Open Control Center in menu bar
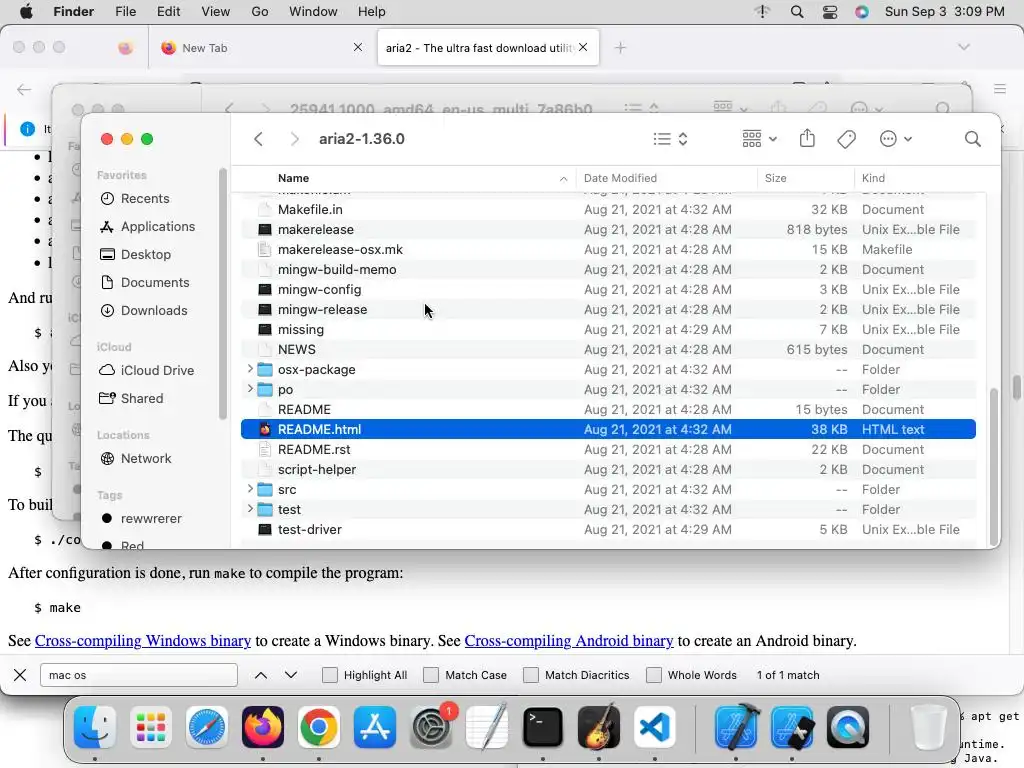The image size is (1024, 768). tap(830, 12)
